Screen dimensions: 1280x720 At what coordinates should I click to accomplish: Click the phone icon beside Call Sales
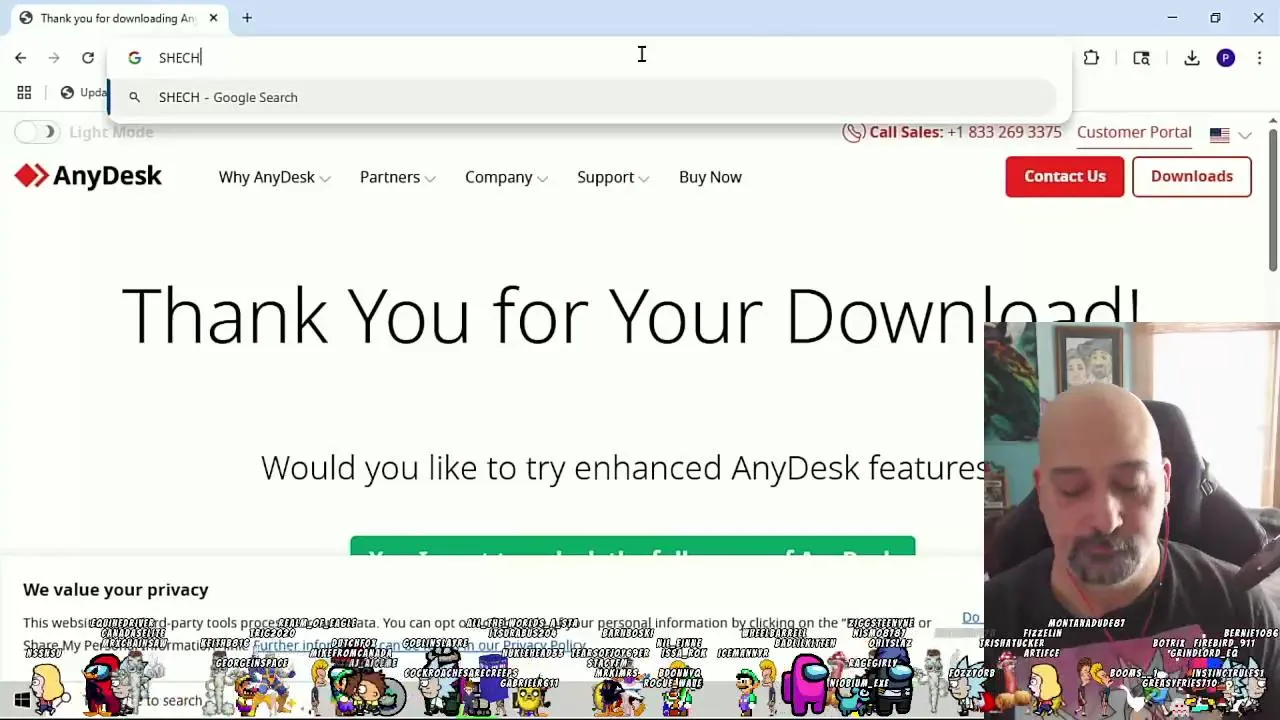coord(853,132)
